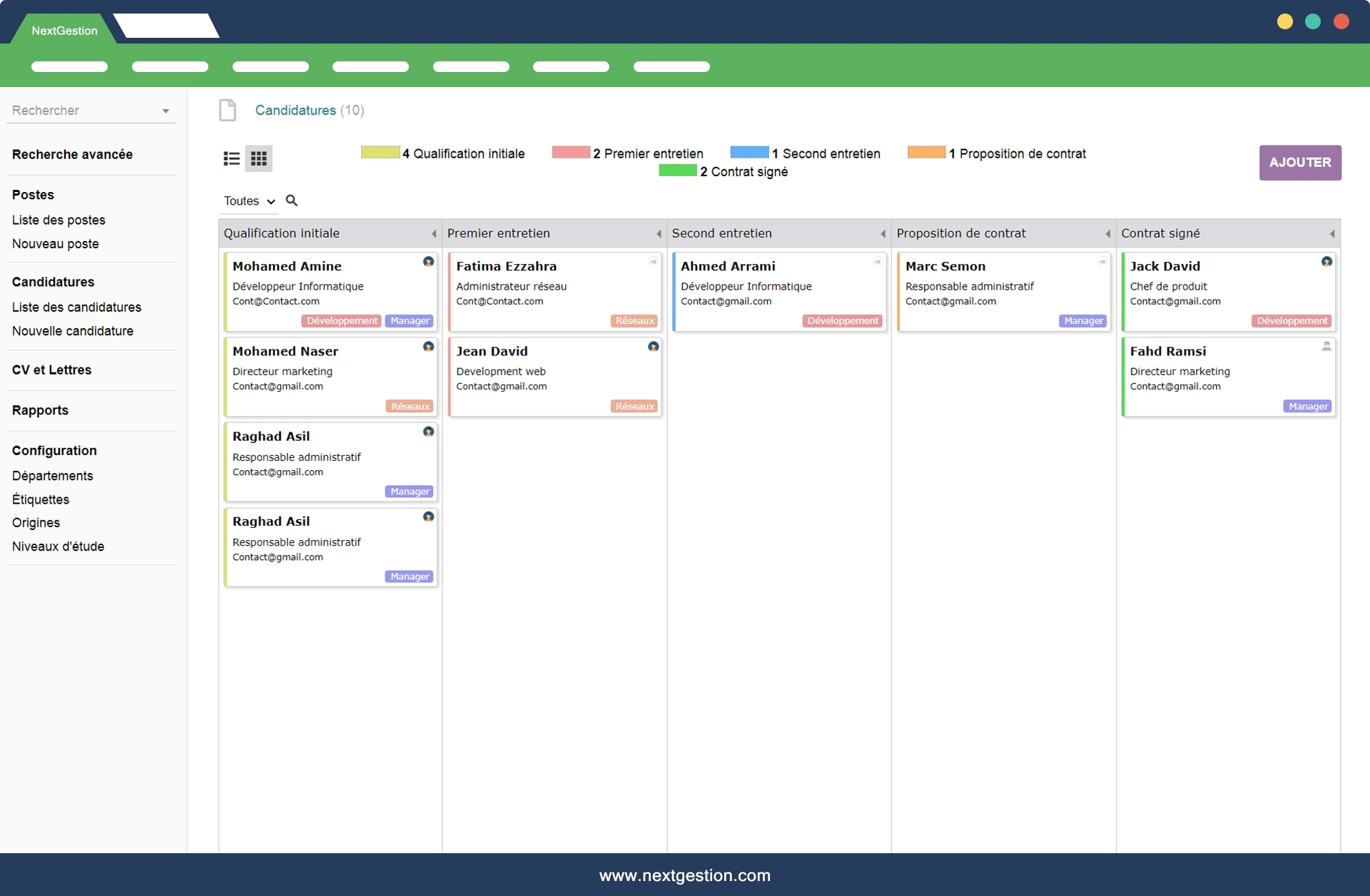The image size is (1370, 896).
Task: Open the Toutes filter dropdown
Action: (x=249, y=201)
